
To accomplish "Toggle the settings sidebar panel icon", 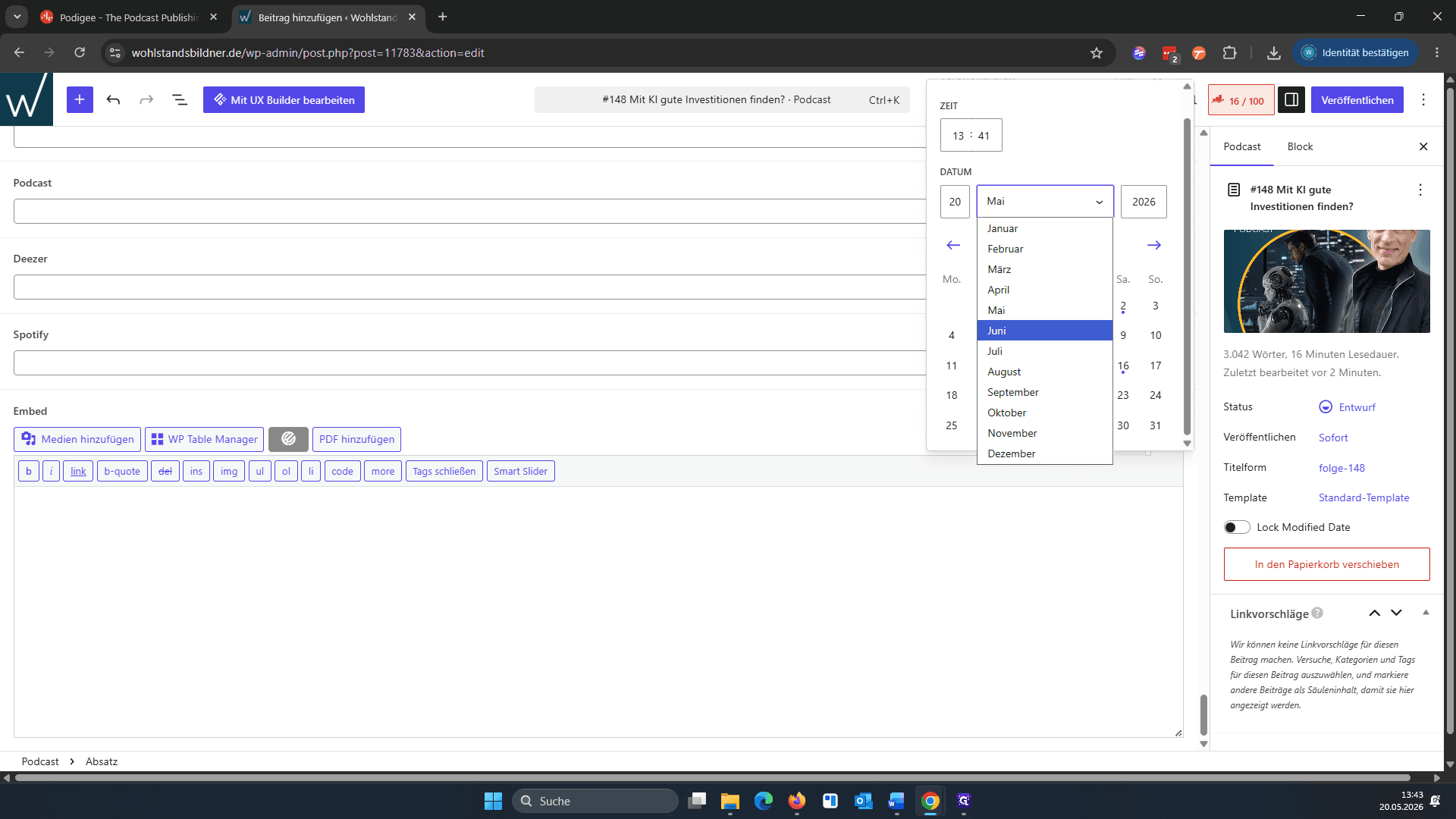I will pos(1291,99).
